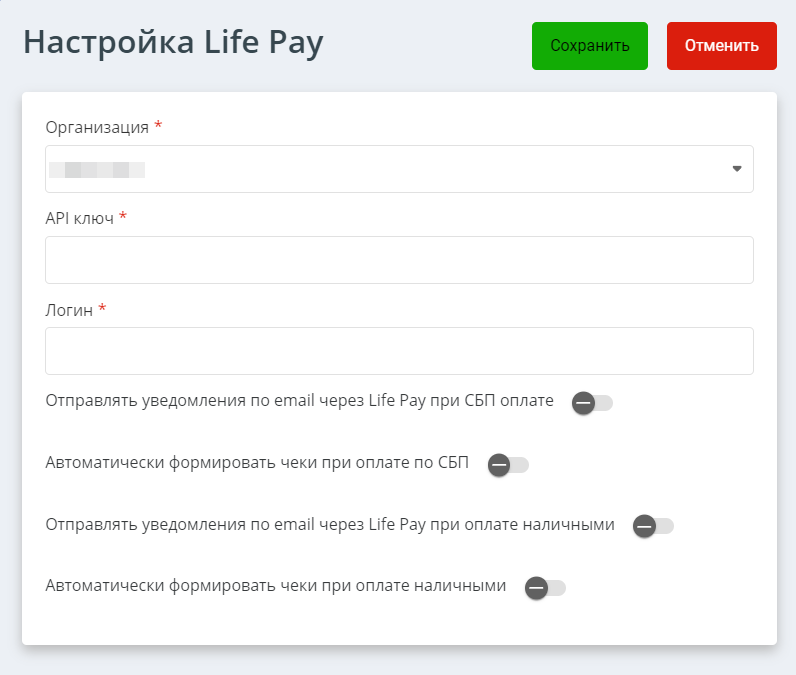Screen dimensions: 796x675
Task: Toggle auto receipts for cash payment
Action: pyautogui.click(x=545, y=588)
